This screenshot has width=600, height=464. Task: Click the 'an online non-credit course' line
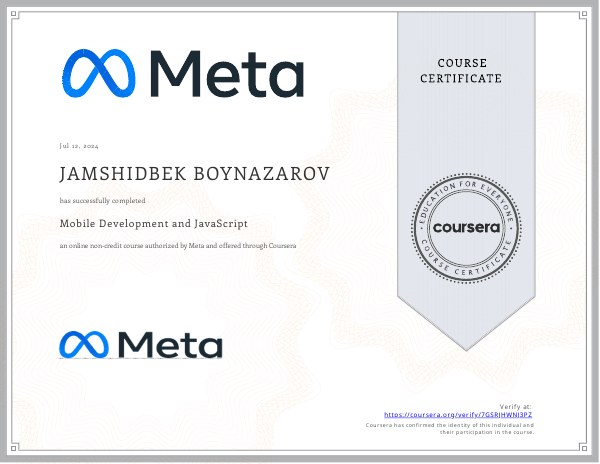click(x=178, y=246)
